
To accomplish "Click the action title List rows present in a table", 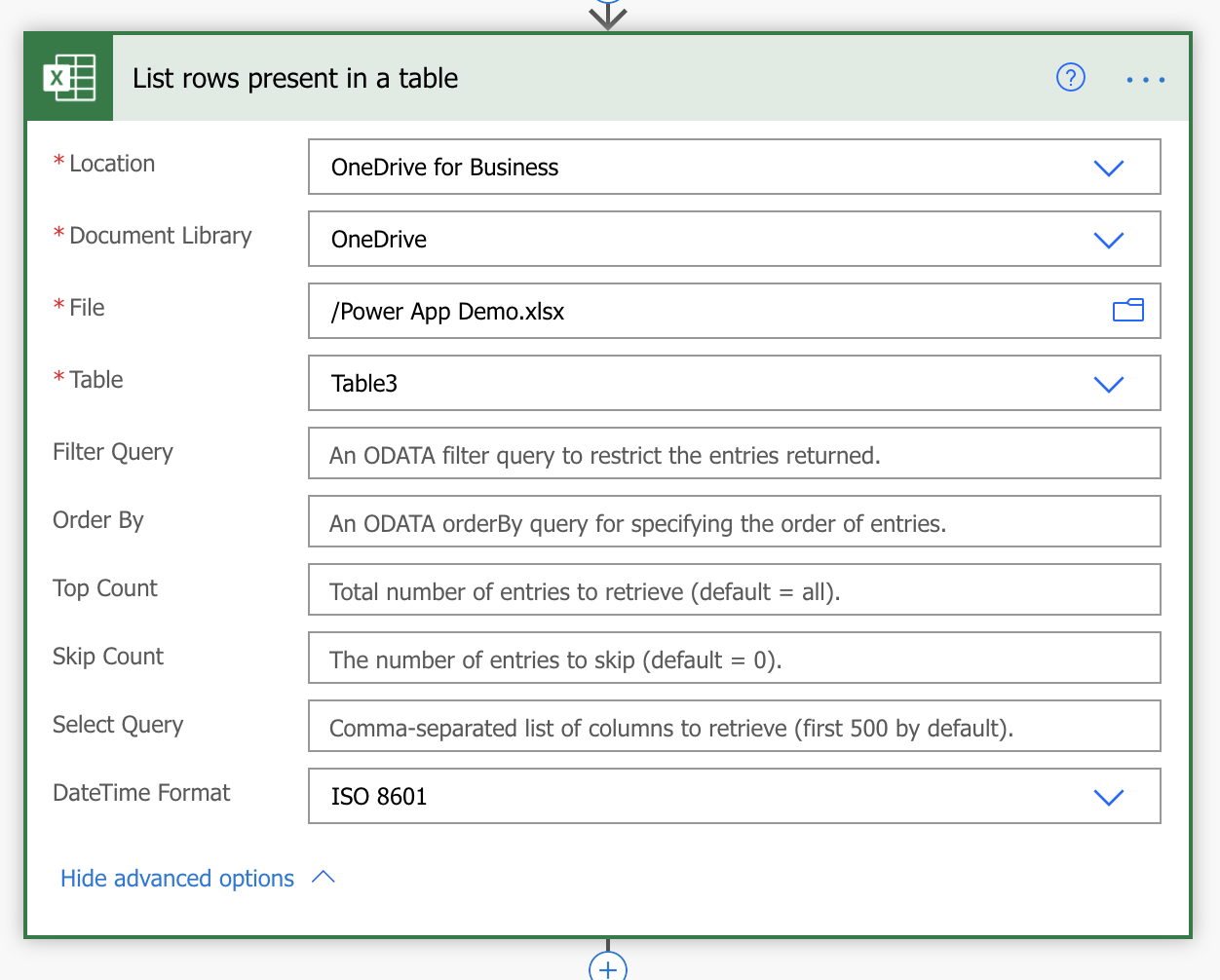I will (x=295, y=78).
